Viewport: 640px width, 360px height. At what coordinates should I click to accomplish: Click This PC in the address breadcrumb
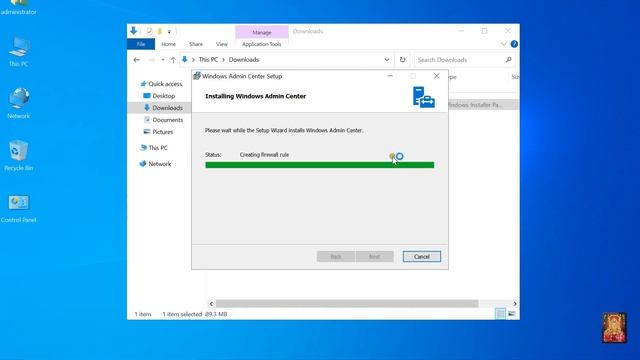pyautogui.click(x=208, y=60)
